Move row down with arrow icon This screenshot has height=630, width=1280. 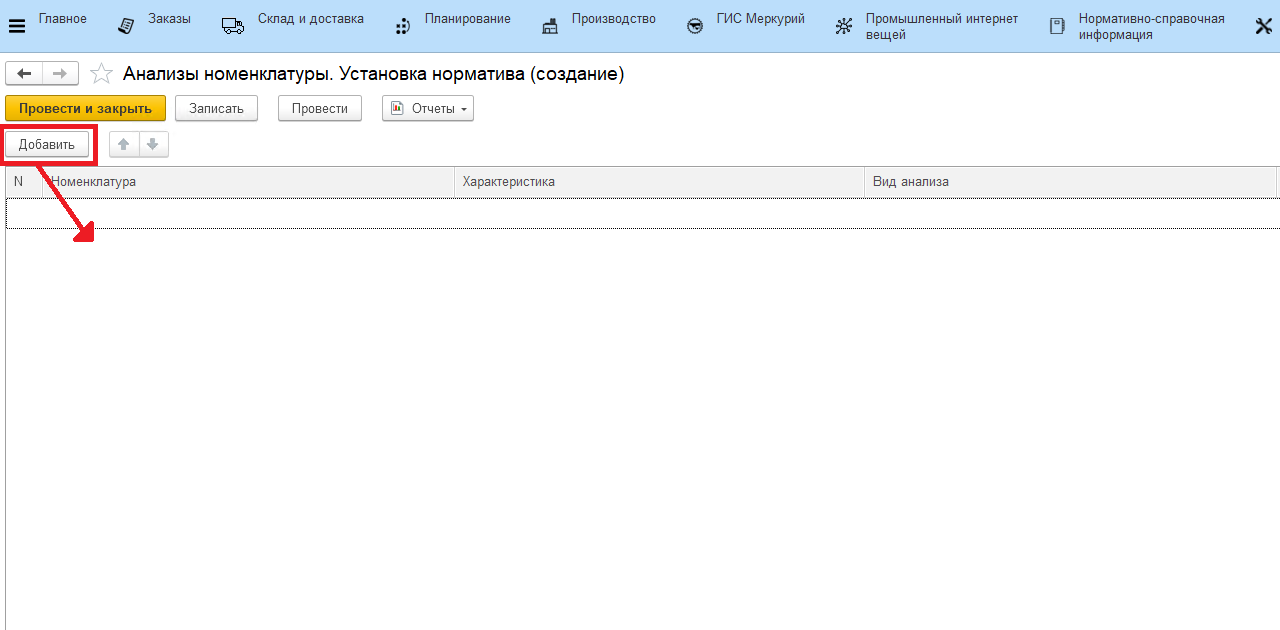click(x=153, y=144)
